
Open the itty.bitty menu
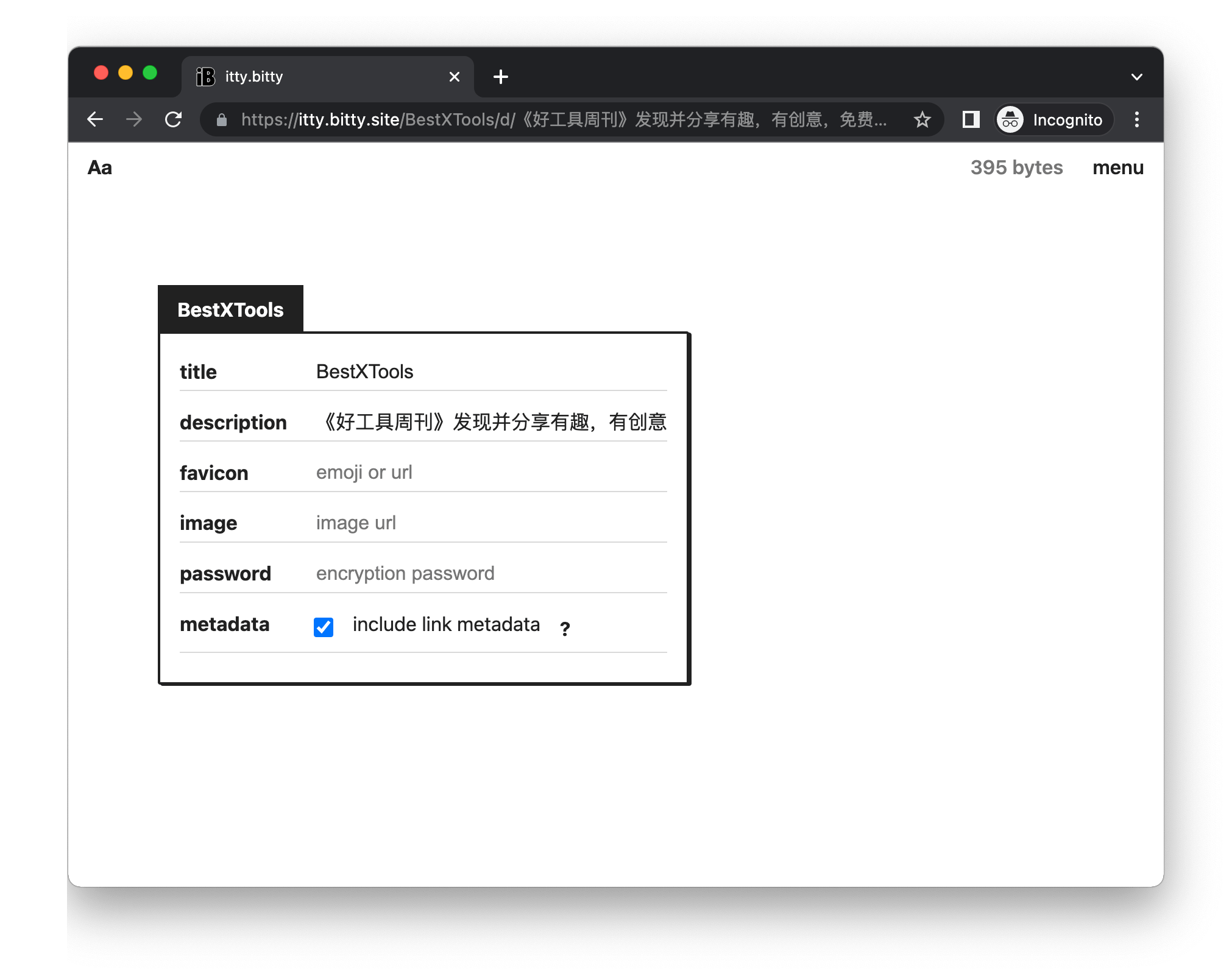click(1117, 168)
